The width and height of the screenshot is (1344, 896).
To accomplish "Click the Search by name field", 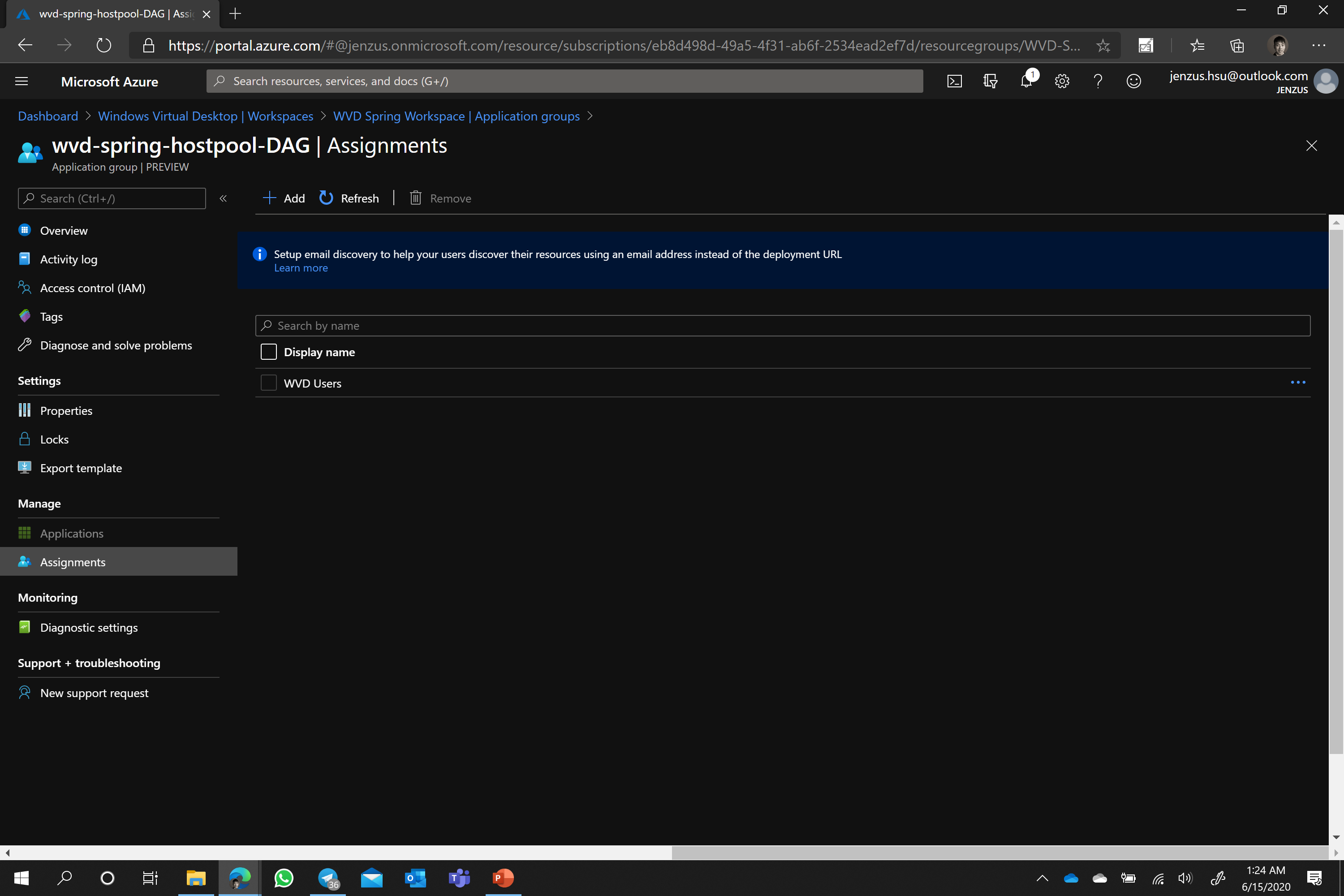I will (x=782, y=326).
